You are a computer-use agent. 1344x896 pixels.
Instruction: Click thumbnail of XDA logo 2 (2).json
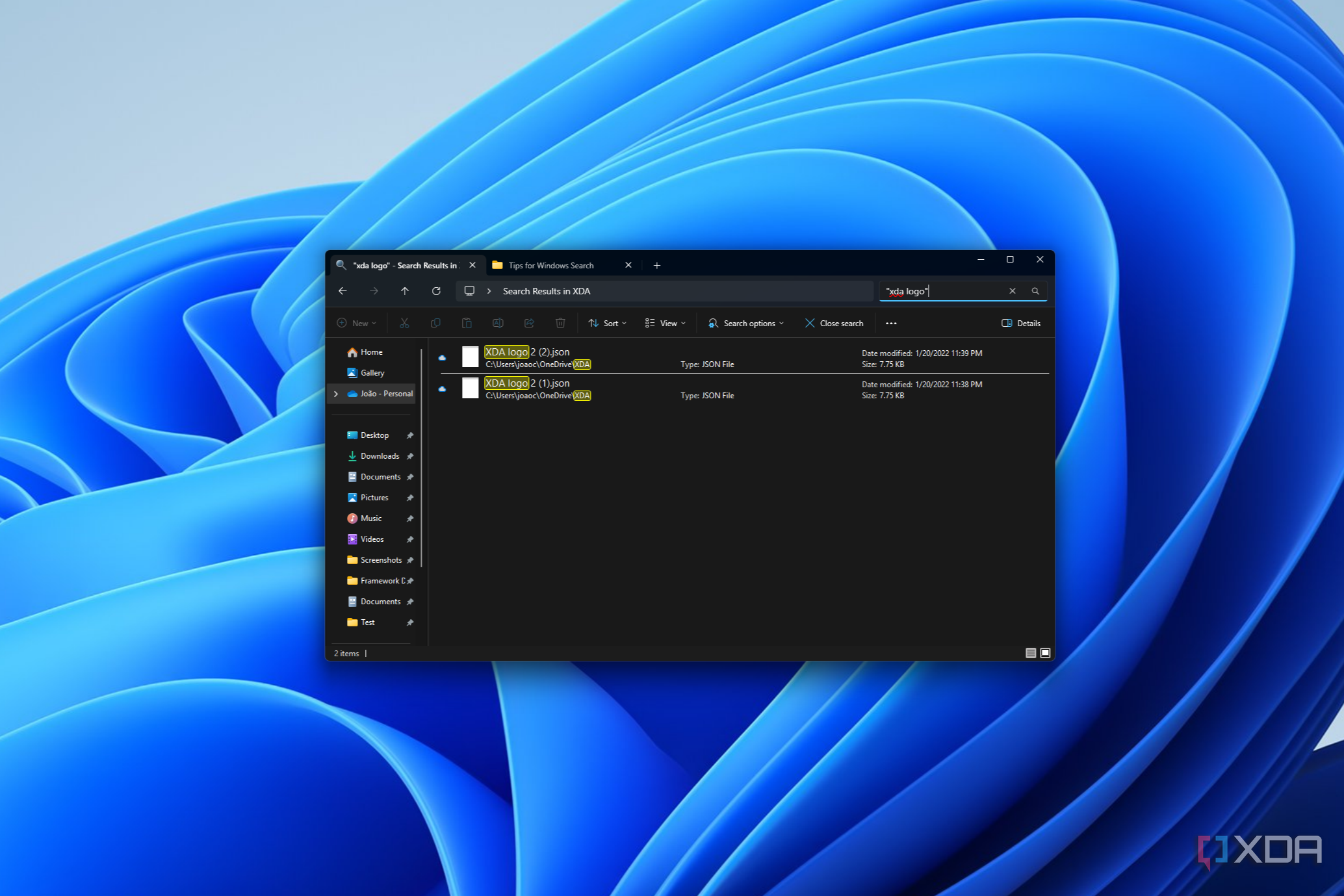(x=471, y=357)
